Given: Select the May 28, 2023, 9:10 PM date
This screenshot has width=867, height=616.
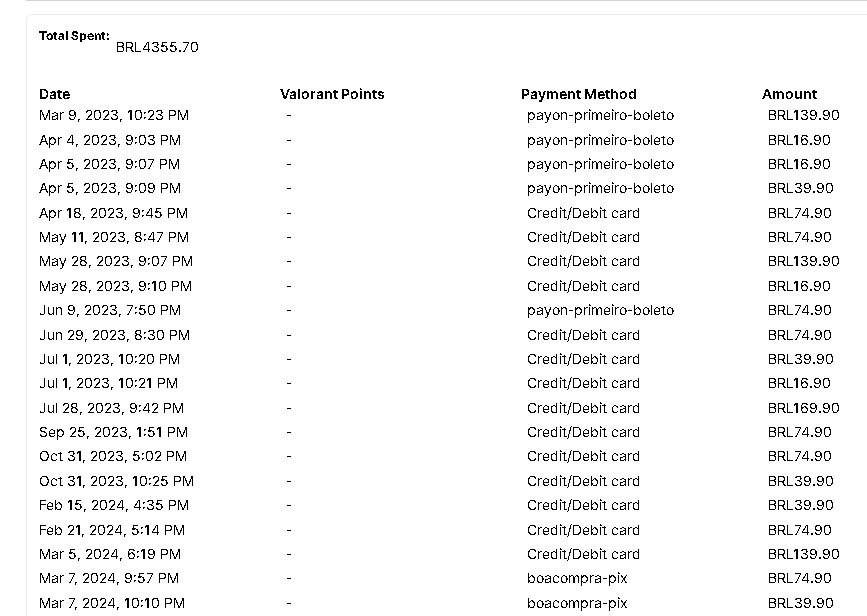Looking at the screenshot, I should pyautogui.click(x=116, y=286).
